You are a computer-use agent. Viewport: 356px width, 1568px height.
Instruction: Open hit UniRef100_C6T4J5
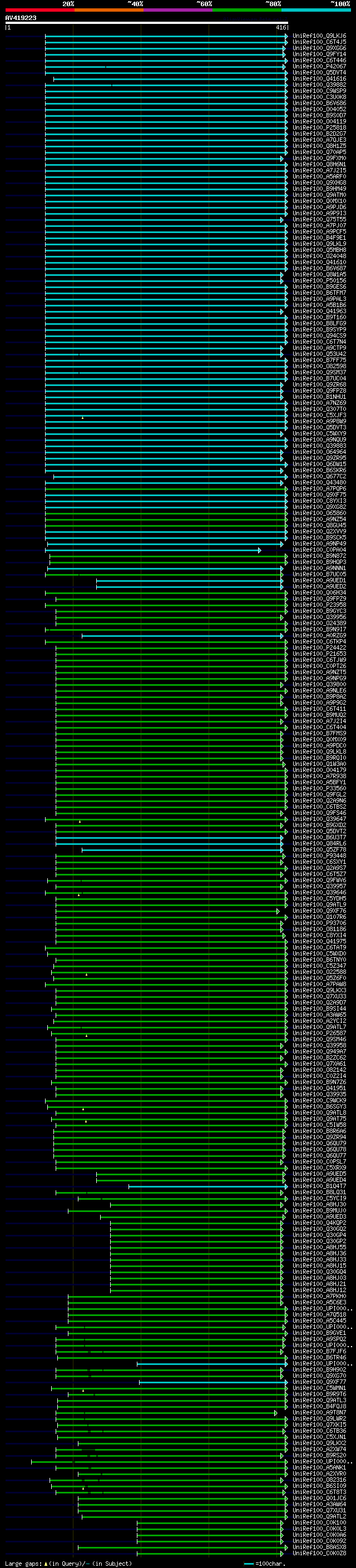click(319, 42)
